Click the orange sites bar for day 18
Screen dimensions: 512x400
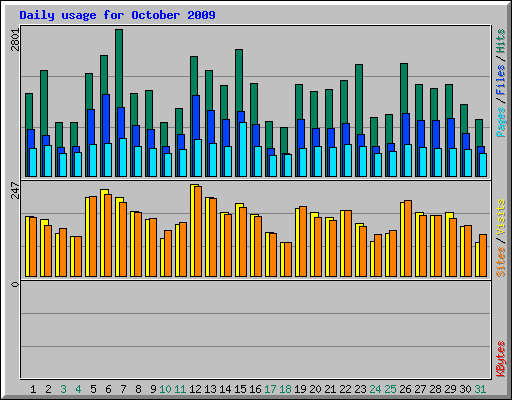coord(288,259)
